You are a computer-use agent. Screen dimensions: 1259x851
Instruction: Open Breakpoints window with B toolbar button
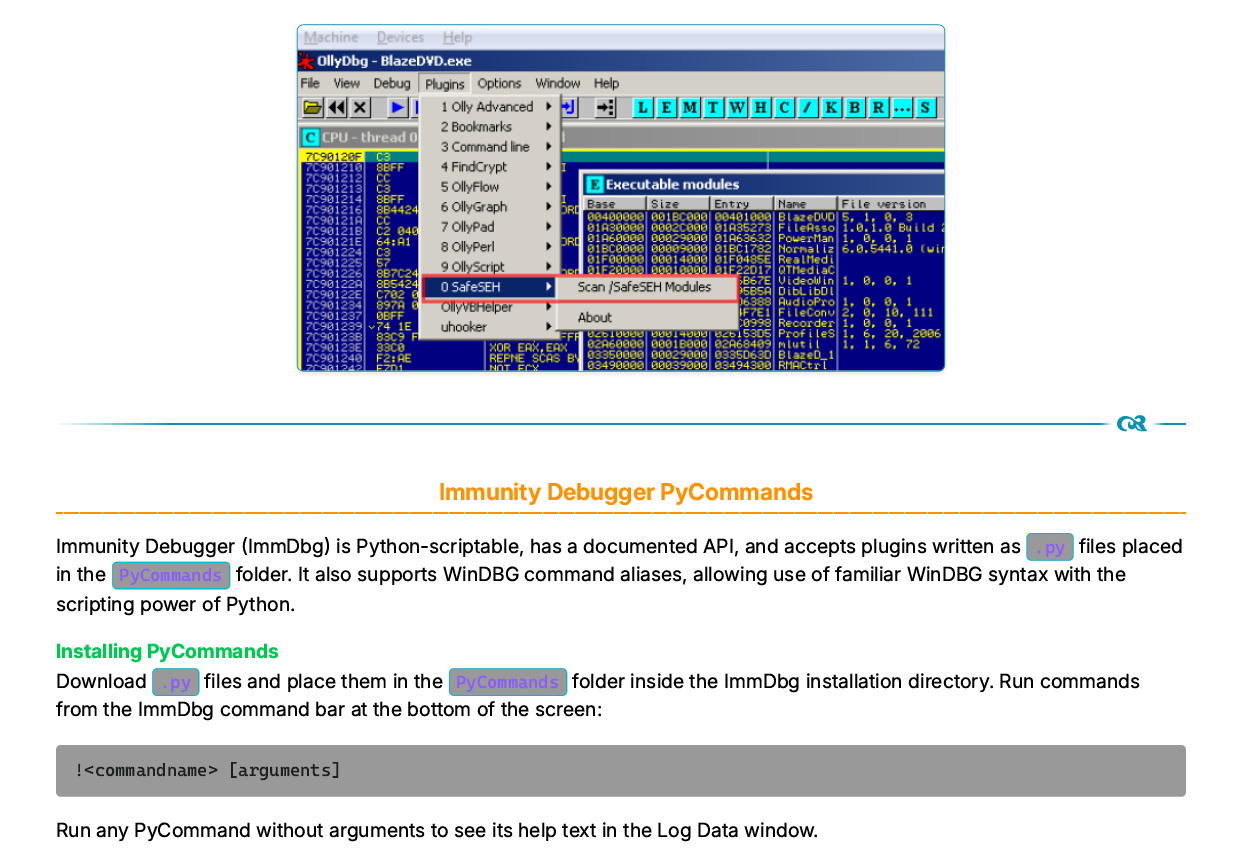tap(855, 107)
